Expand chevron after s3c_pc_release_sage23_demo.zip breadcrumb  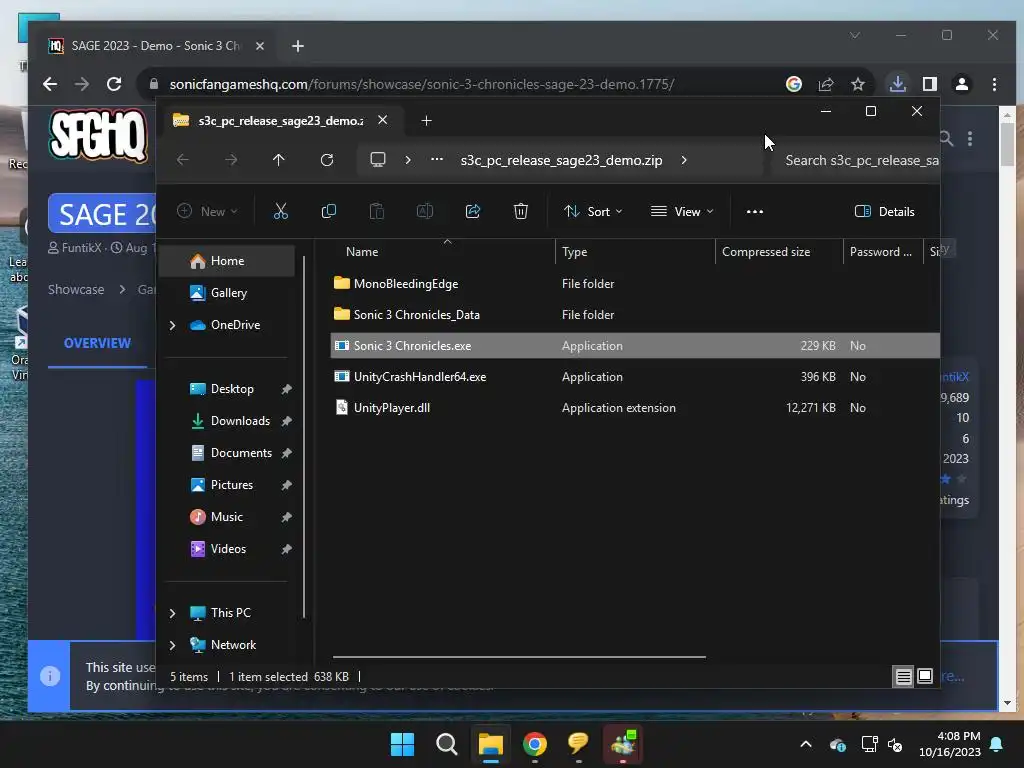(x=684, y=160)
